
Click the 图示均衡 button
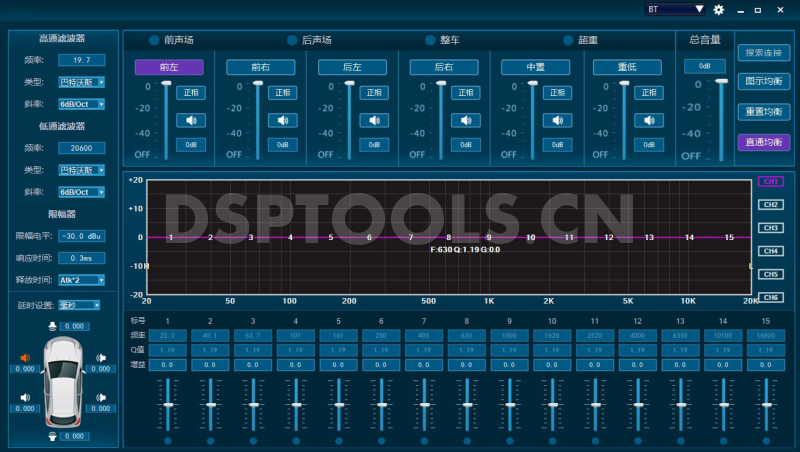[764, 81]
